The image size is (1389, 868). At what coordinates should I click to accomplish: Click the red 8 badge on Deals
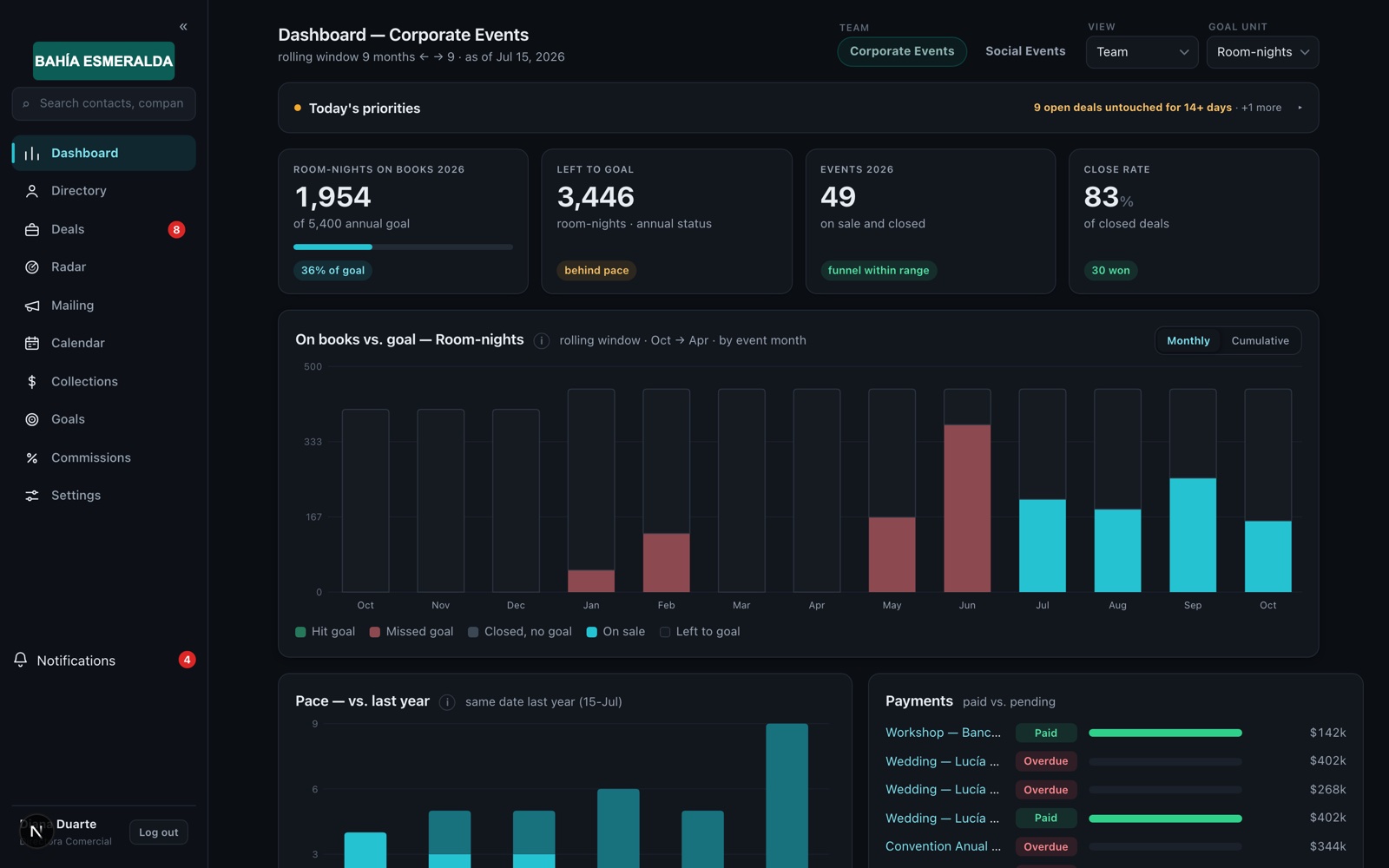click(x=176, y=229)
